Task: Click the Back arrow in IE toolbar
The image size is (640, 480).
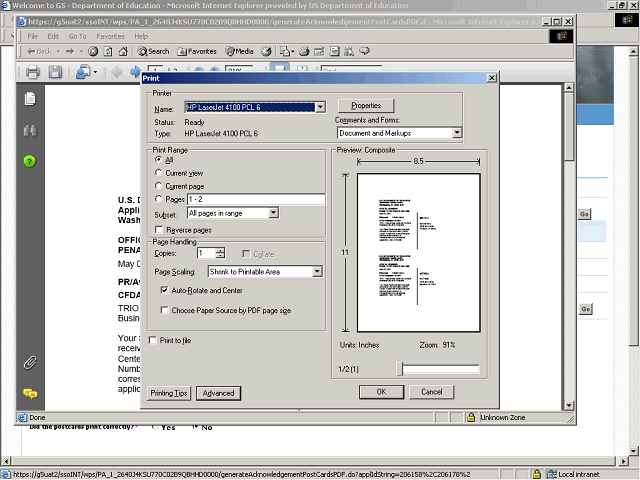Action: [39, 51]
